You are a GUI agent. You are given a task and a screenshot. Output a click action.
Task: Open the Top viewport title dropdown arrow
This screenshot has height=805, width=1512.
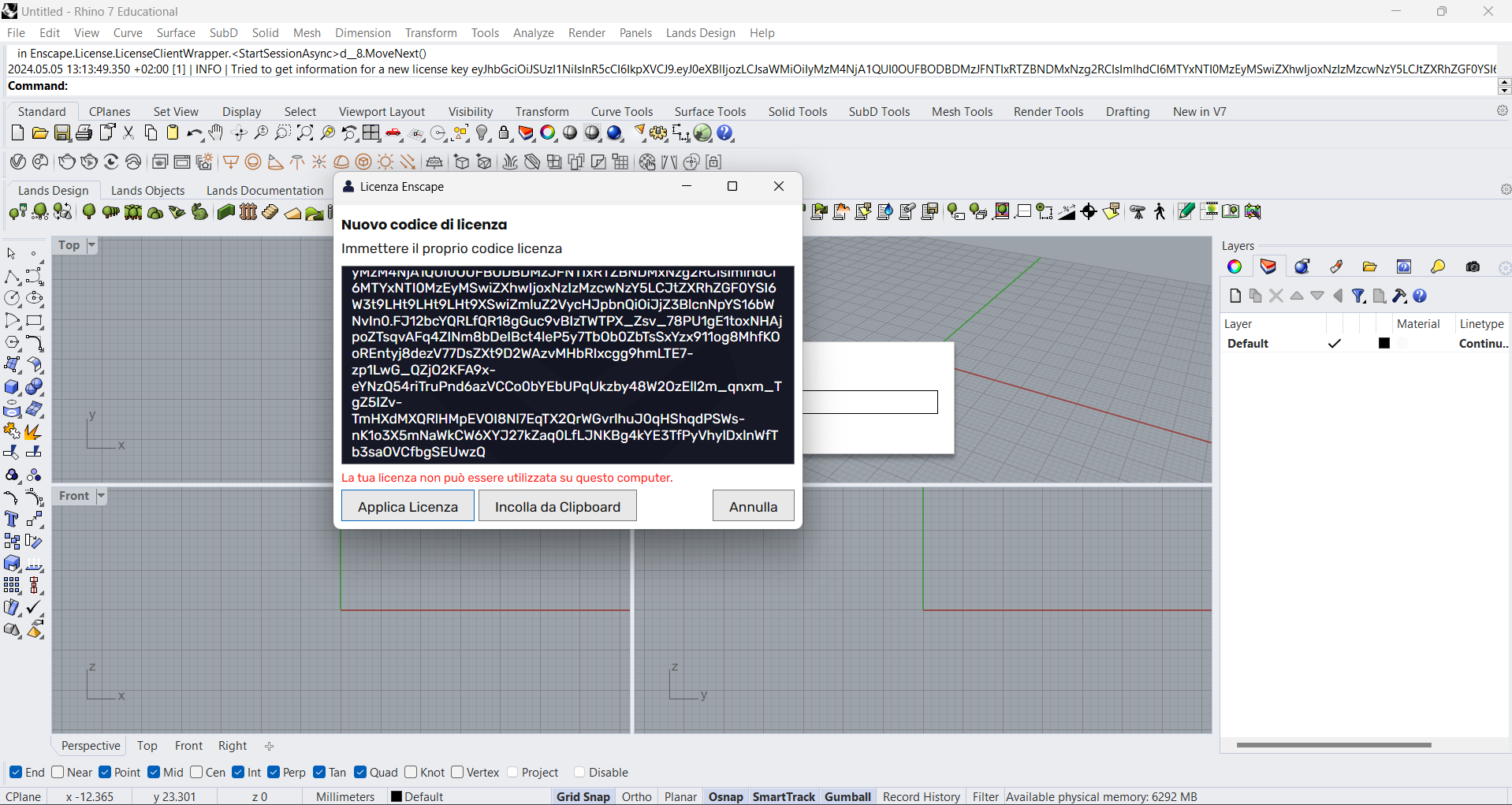91,245
